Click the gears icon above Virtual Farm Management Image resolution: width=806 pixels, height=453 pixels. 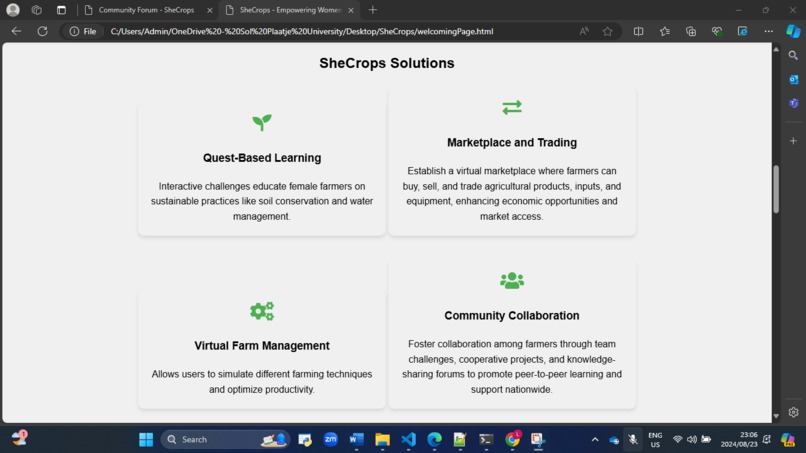point(262,311)
